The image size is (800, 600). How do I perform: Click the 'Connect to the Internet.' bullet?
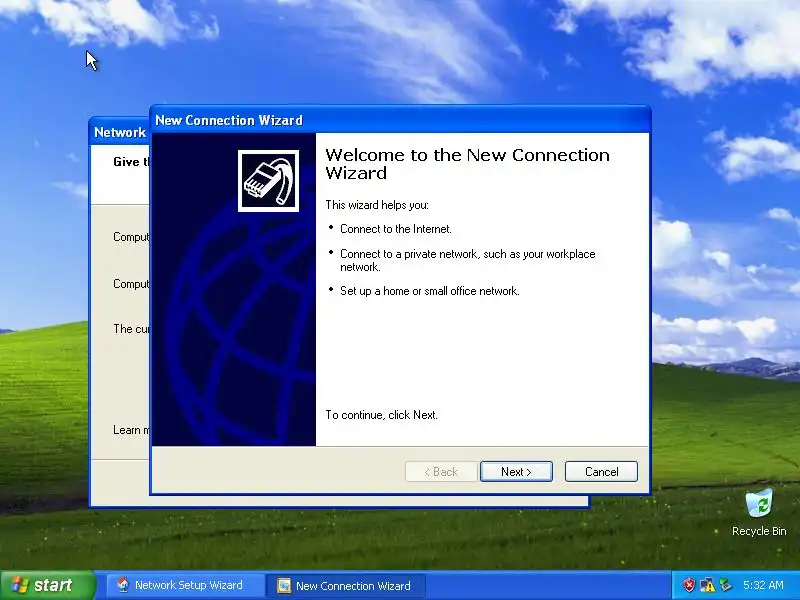pos(396,229)
